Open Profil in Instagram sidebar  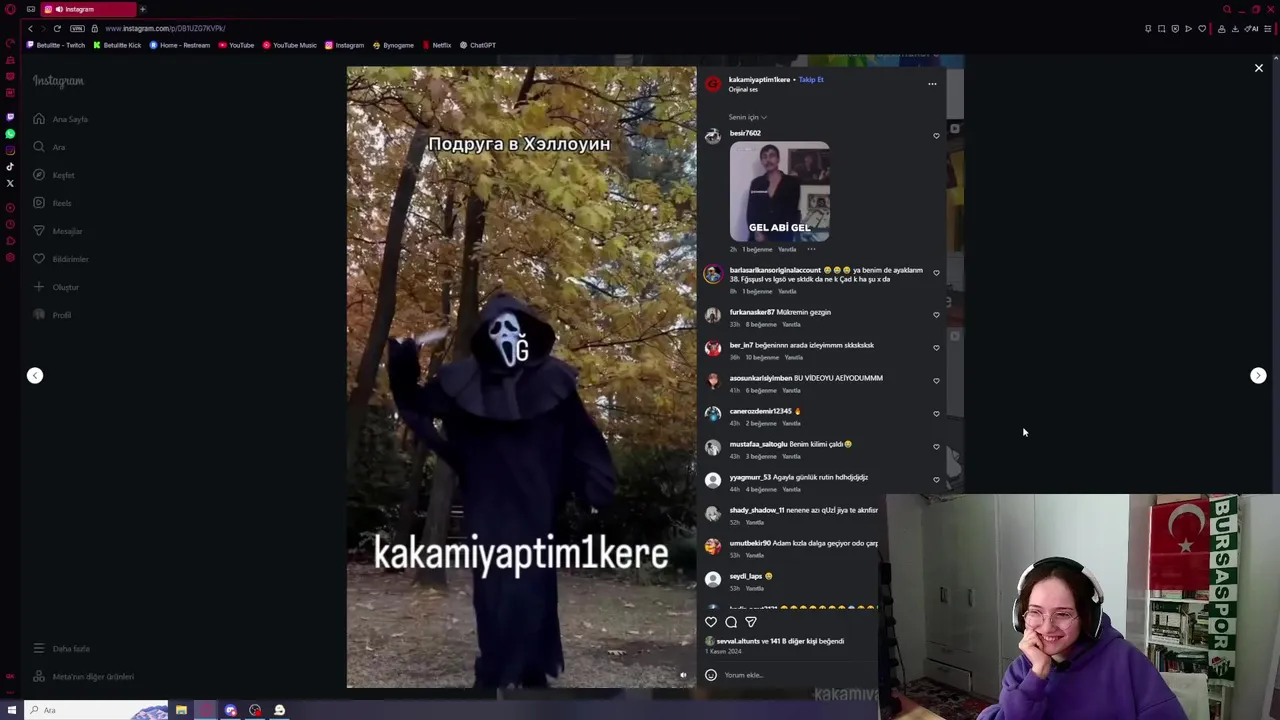[x=52, y=315]
